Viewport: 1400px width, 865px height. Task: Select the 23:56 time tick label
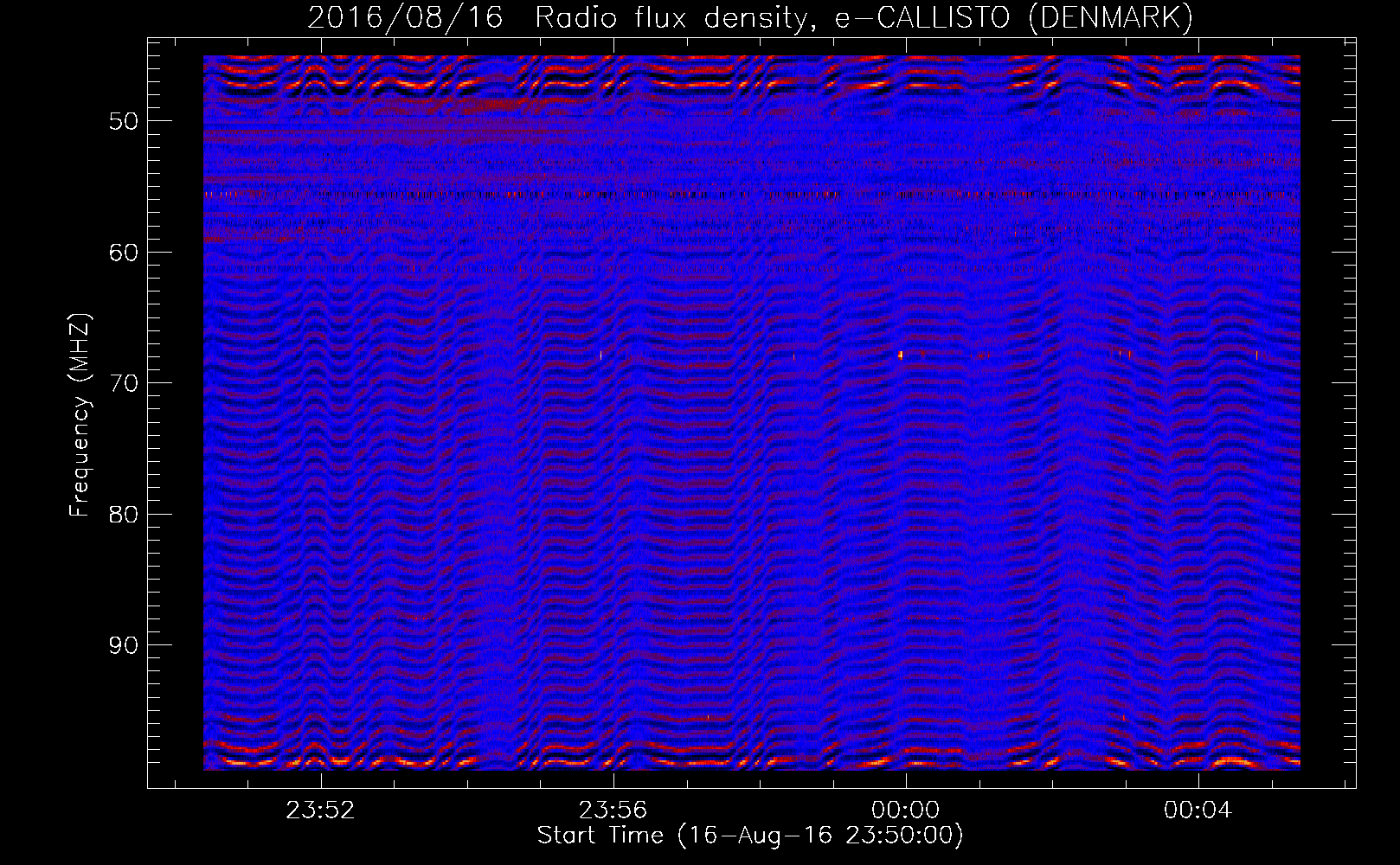(613, 811)
